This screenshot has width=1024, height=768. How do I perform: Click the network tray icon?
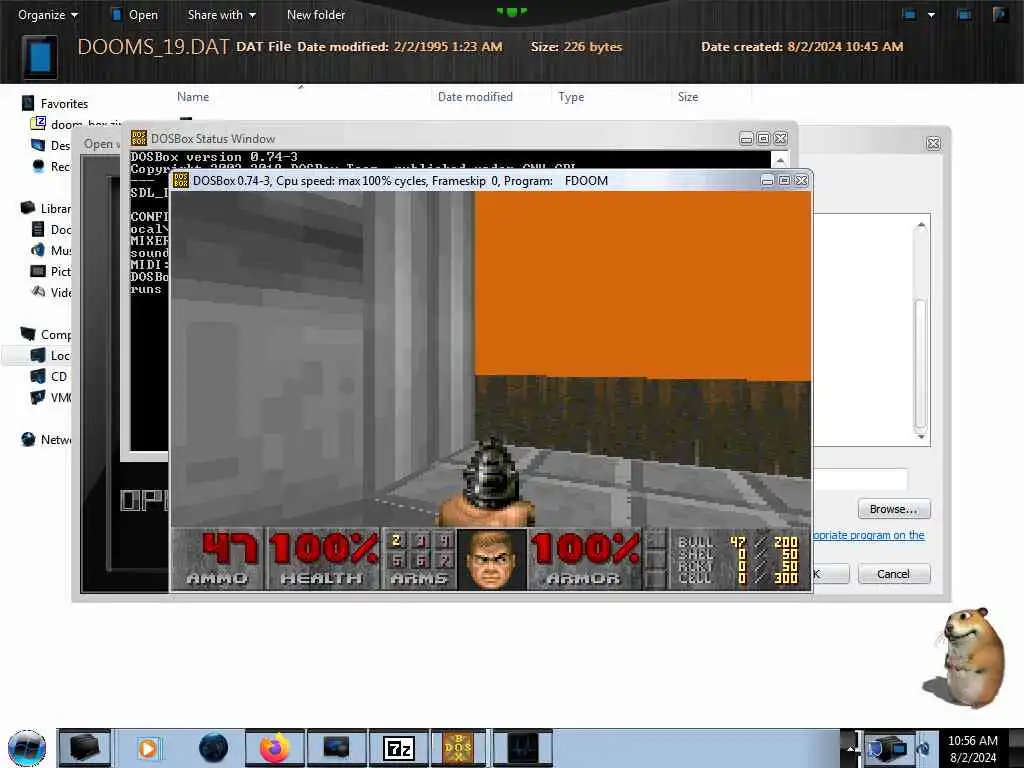click(887, 748)
